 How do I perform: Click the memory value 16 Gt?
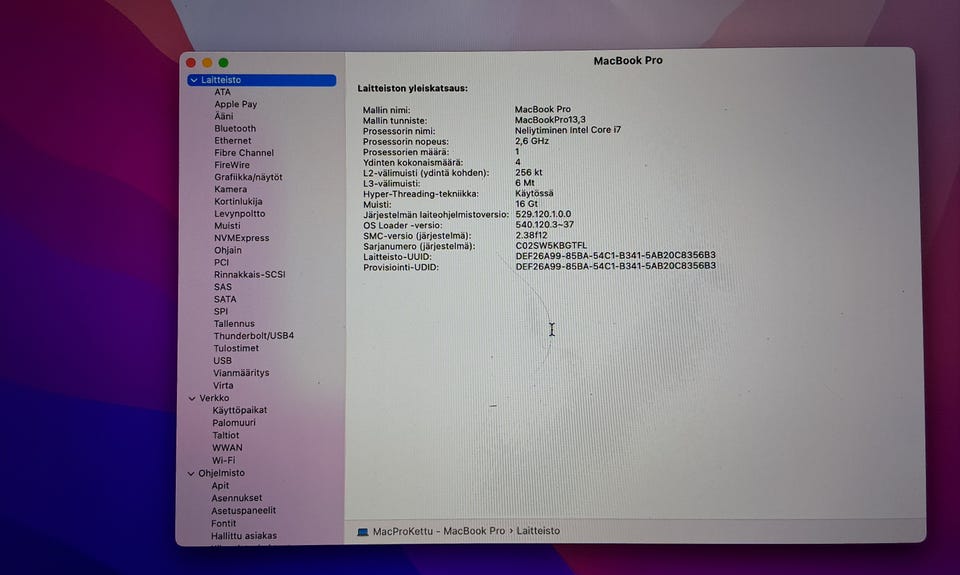pos(526,204)
